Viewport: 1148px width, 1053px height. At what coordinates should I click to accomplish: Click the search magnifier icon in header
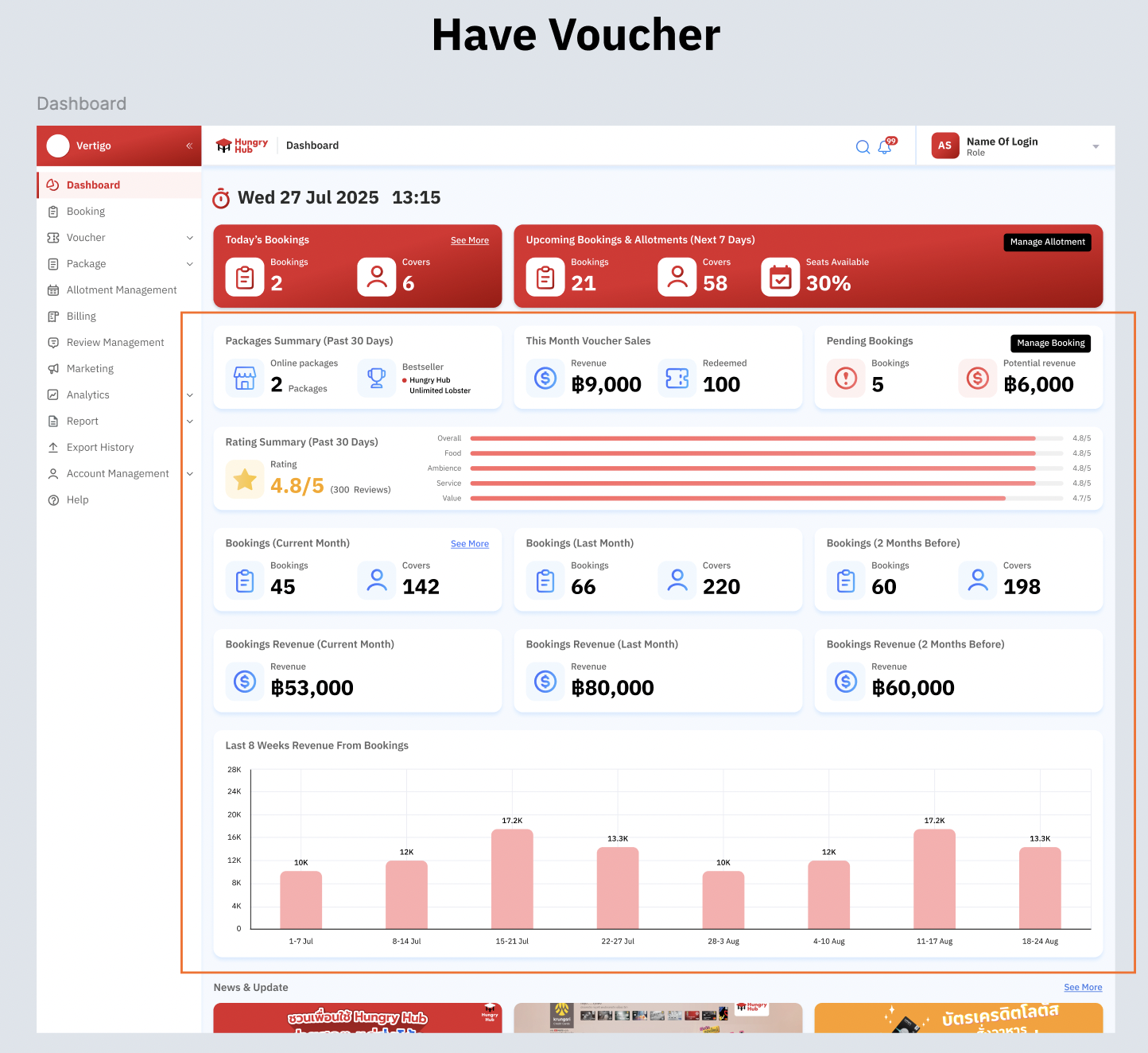click(x=863, y=147)
